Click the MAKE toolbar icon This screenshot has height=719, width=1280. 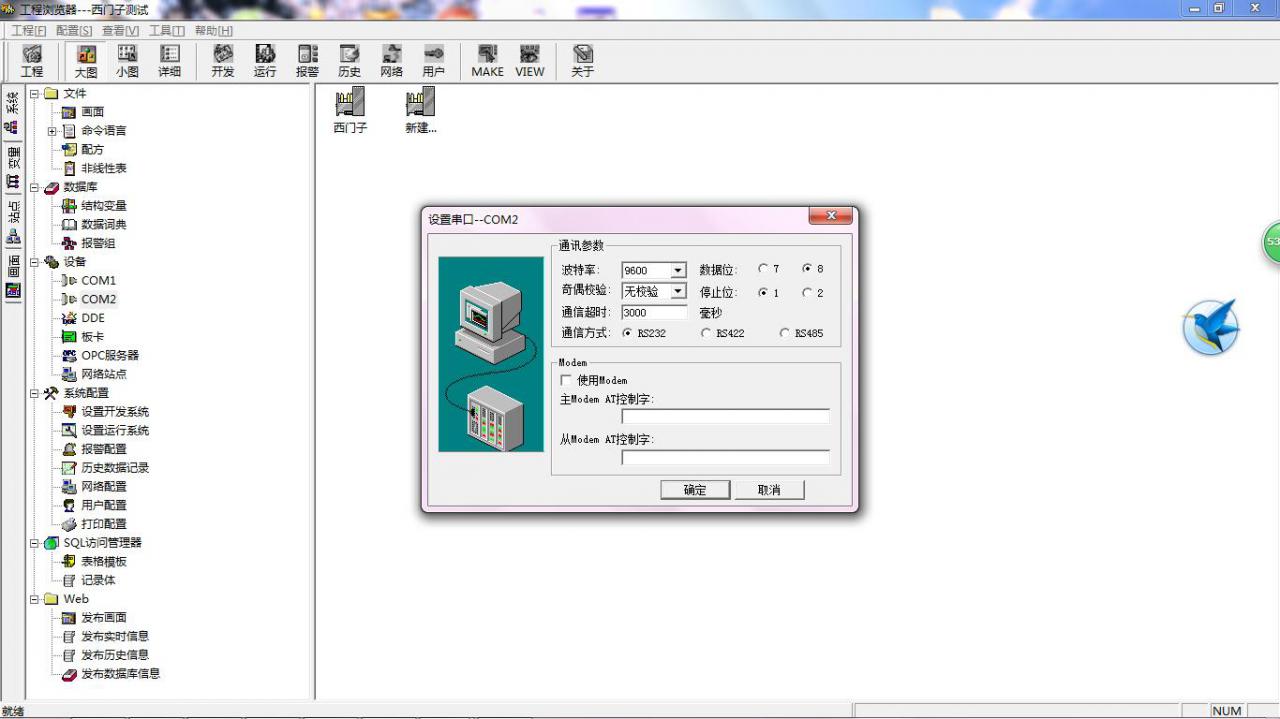pyautogui.click(x=487, y=61)
